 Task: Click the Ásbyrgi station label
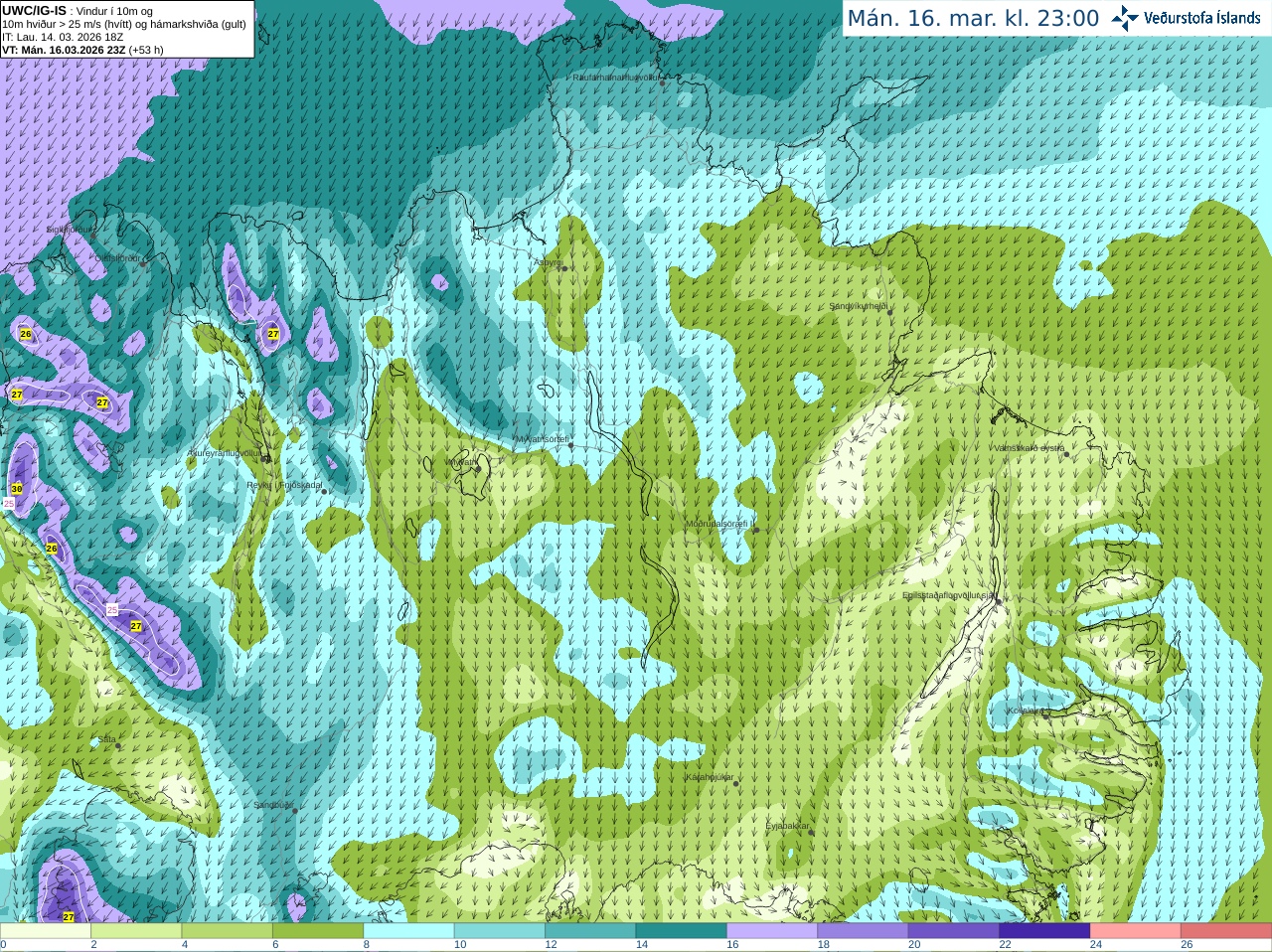pos(548,263)
